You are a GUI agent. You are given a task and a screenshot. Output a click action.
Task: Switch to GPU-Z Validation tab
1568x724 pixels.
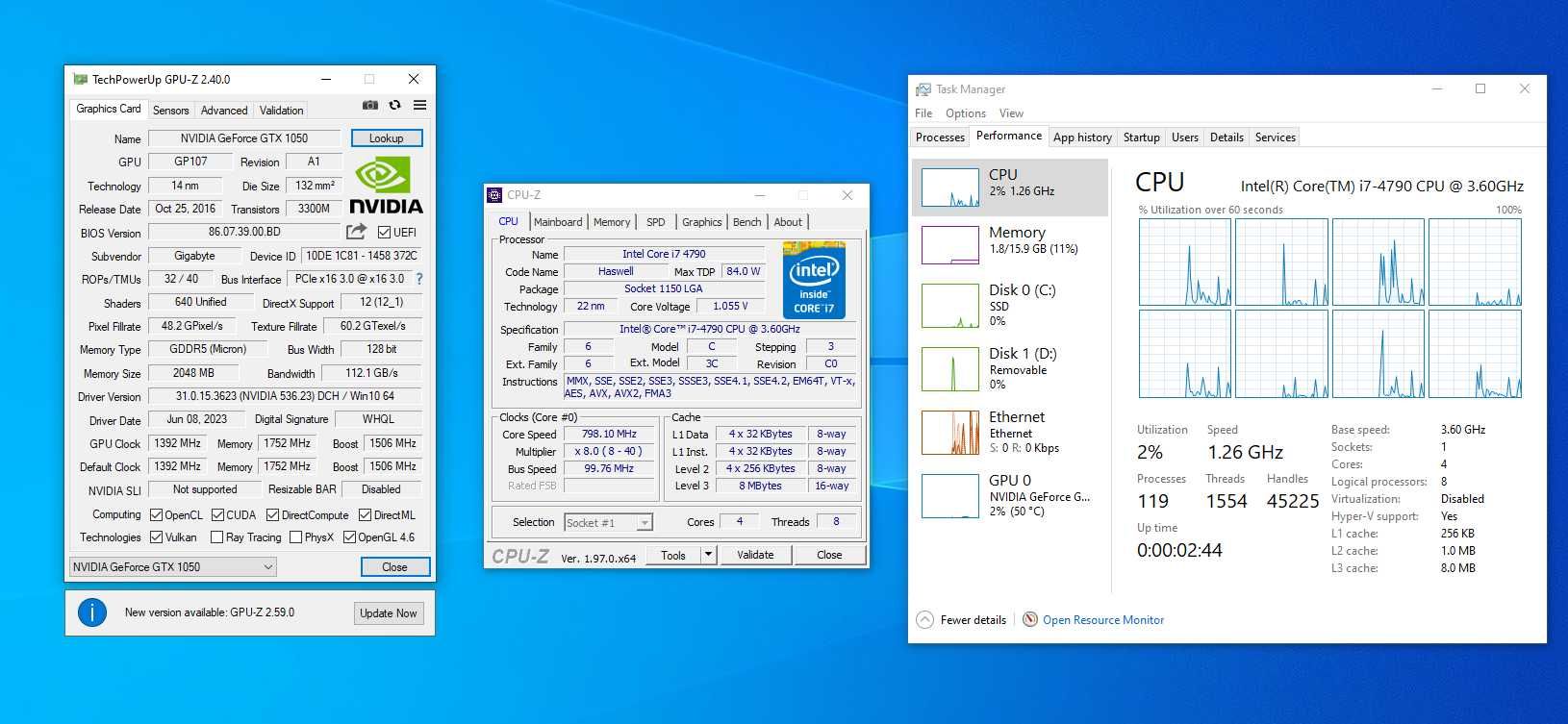coord(281,110)
